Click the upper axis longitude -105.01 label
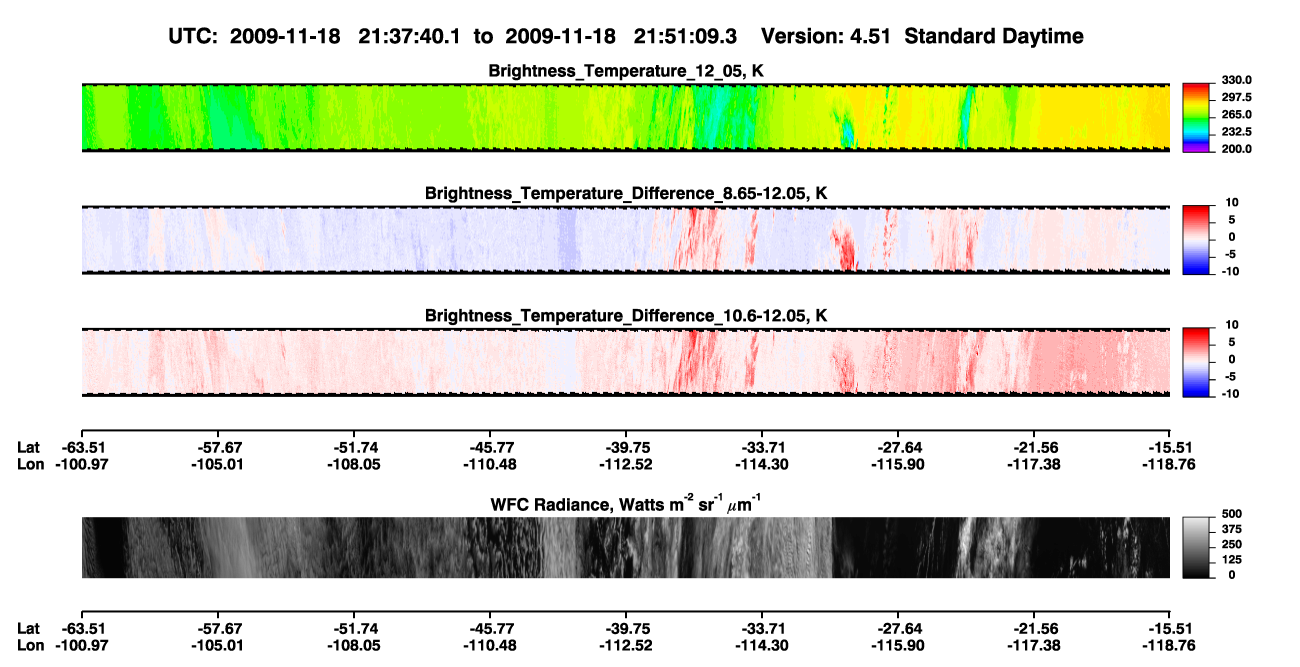Image resolution: width=1300 pixels, height=667 pixels. click(218, 464)
